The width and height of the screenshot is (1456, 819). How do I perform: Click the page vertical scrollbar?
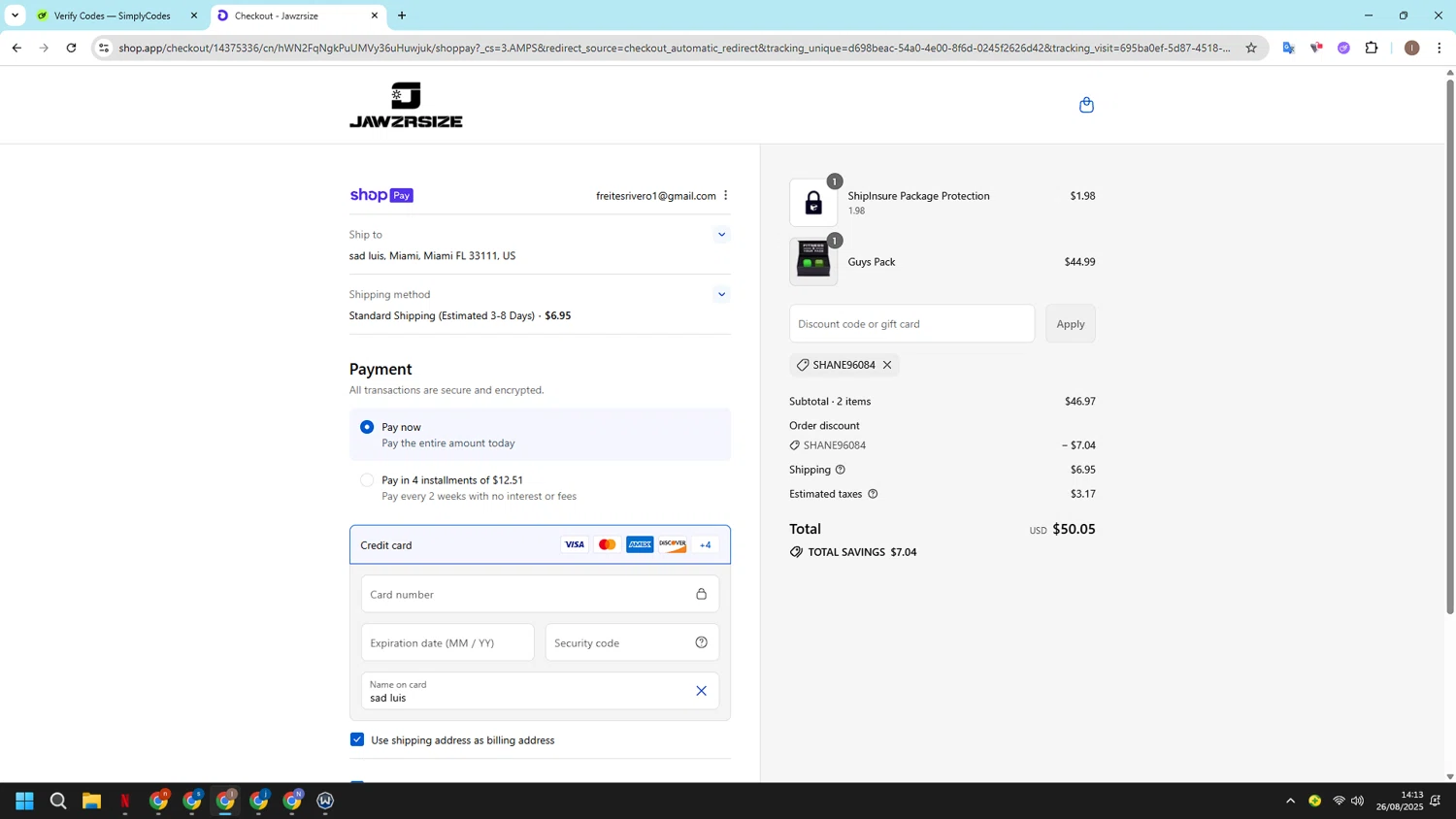pyautogui.click(x=1450, y=345)
